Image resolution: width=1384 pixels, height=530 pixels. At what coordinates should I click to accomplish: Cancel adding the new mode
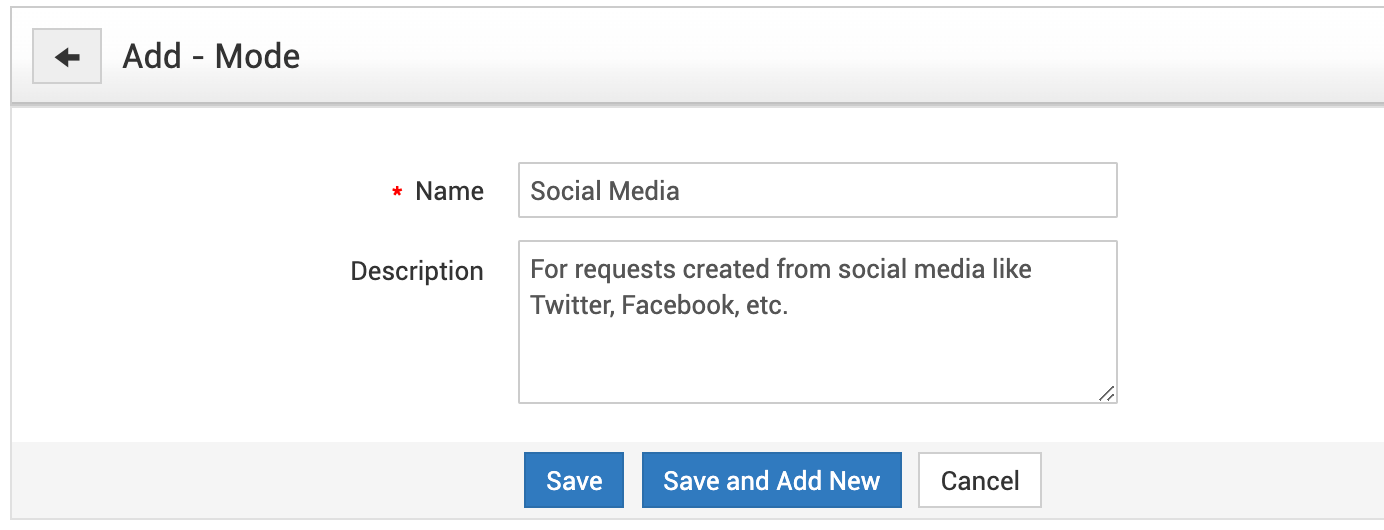(979, 481)
